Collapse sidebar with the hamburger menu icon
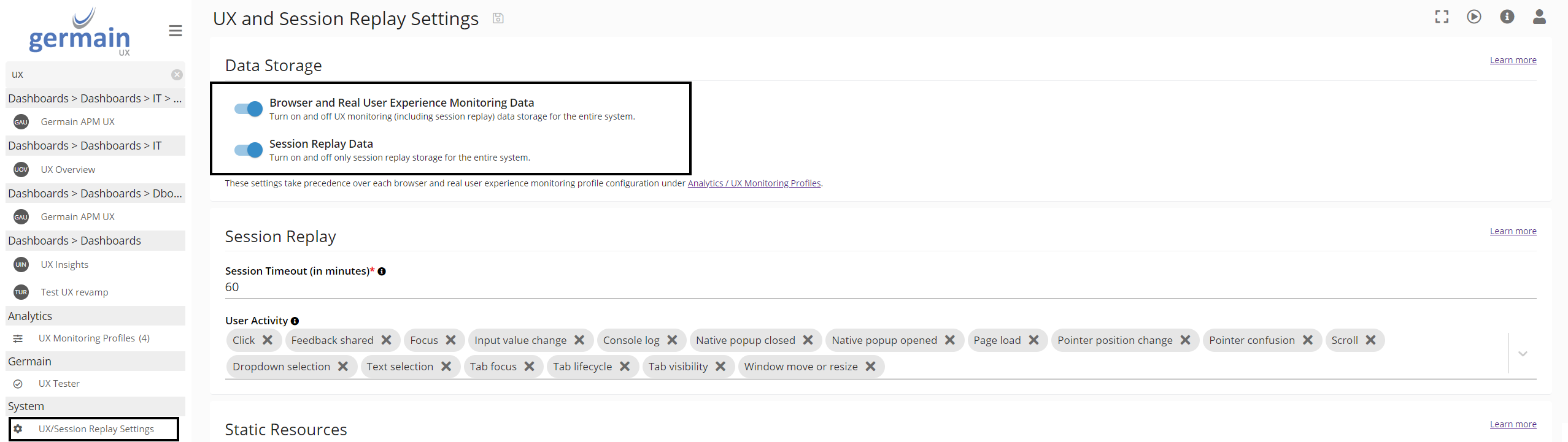This screenshot has width=1568, height=442. (176, 31)
